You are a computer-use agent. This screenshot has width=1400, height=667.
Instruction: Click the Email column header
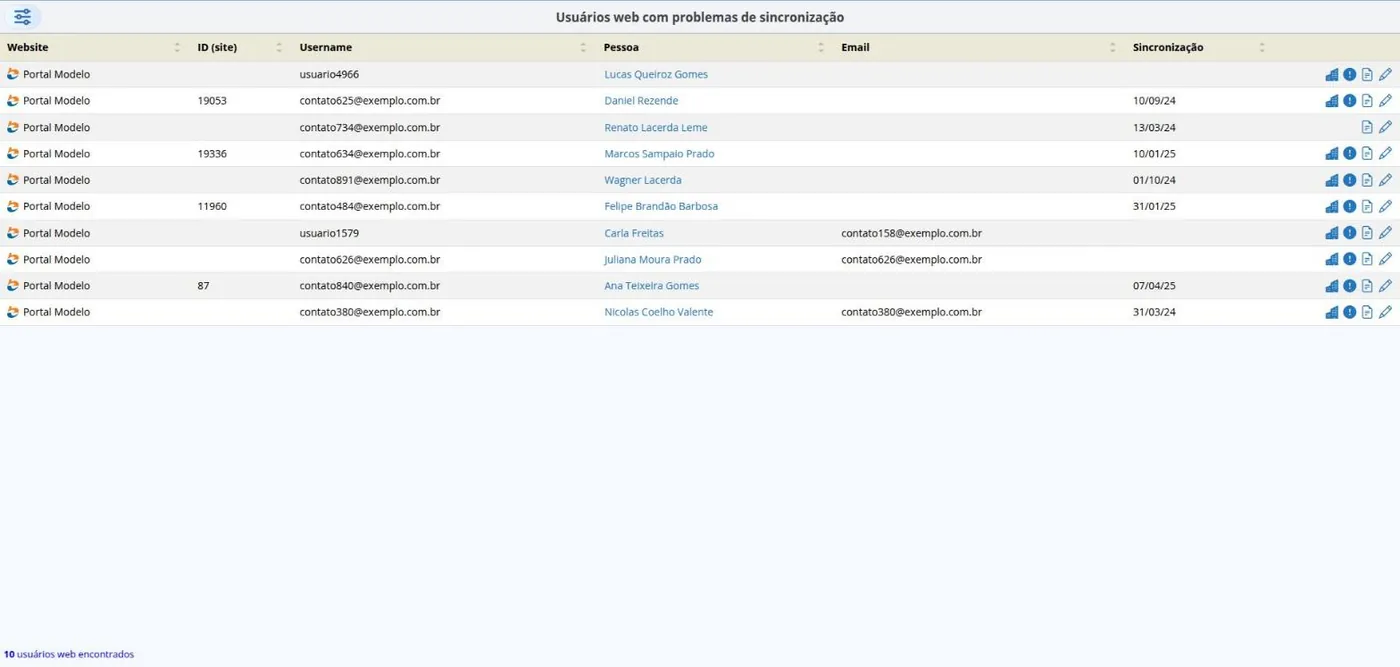click(855, 47)
